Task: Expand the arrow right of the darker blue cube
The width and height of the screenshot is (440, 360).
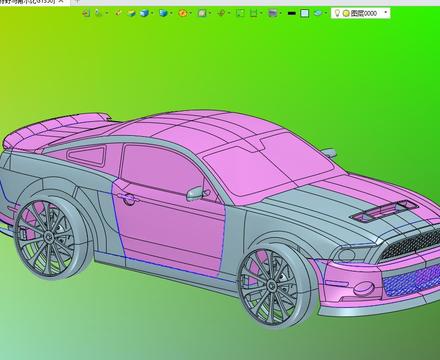Action: tap(171, 13)
